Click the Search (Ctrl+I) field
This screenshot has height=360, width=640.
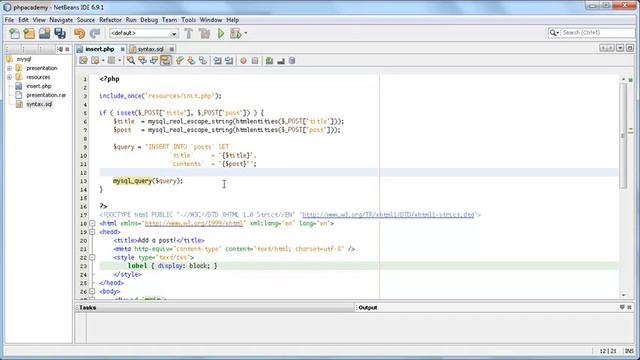coord(598,33)
